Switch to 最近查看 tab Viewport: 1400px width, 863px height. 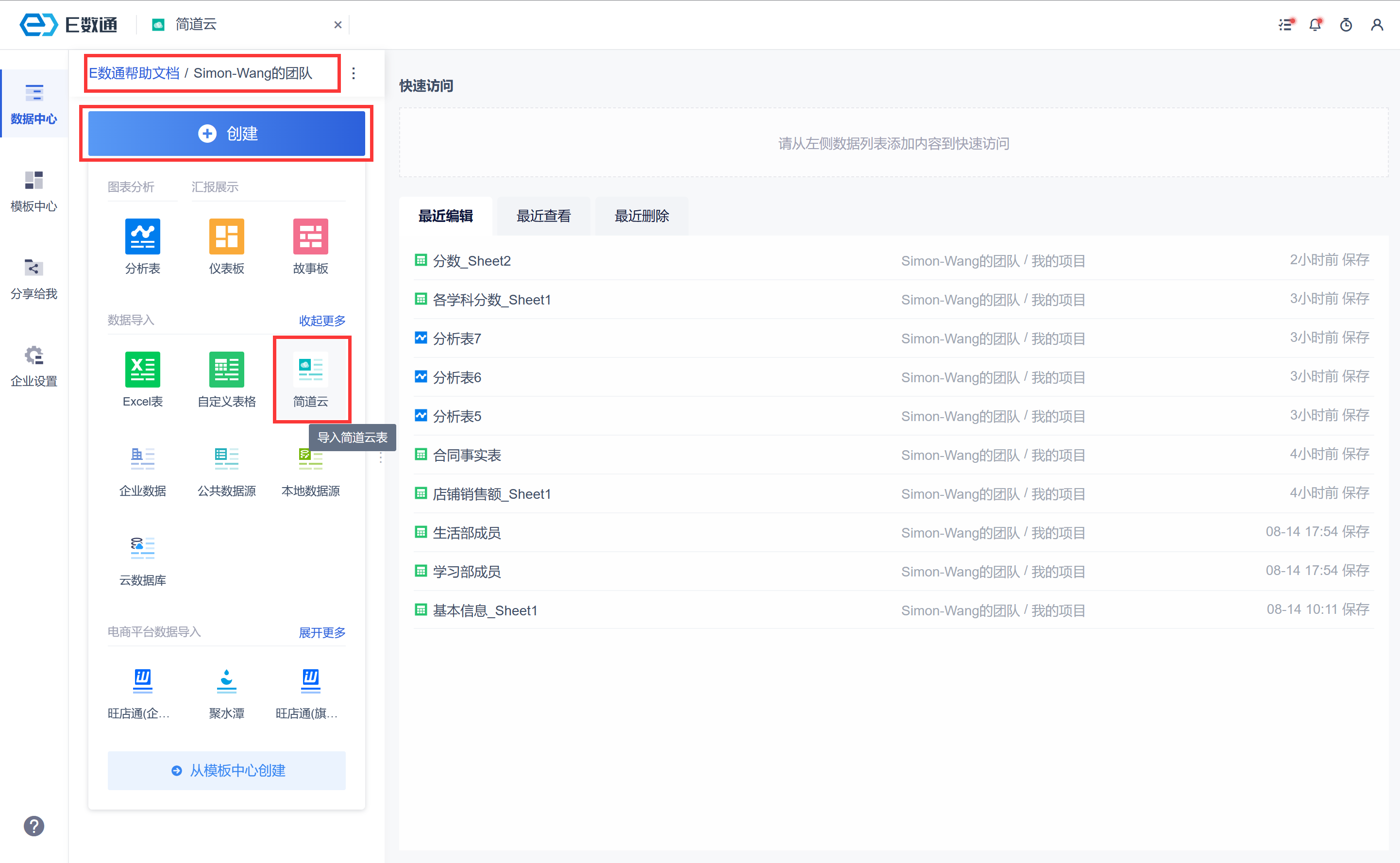pyautogui.click(x=543, y=216)
